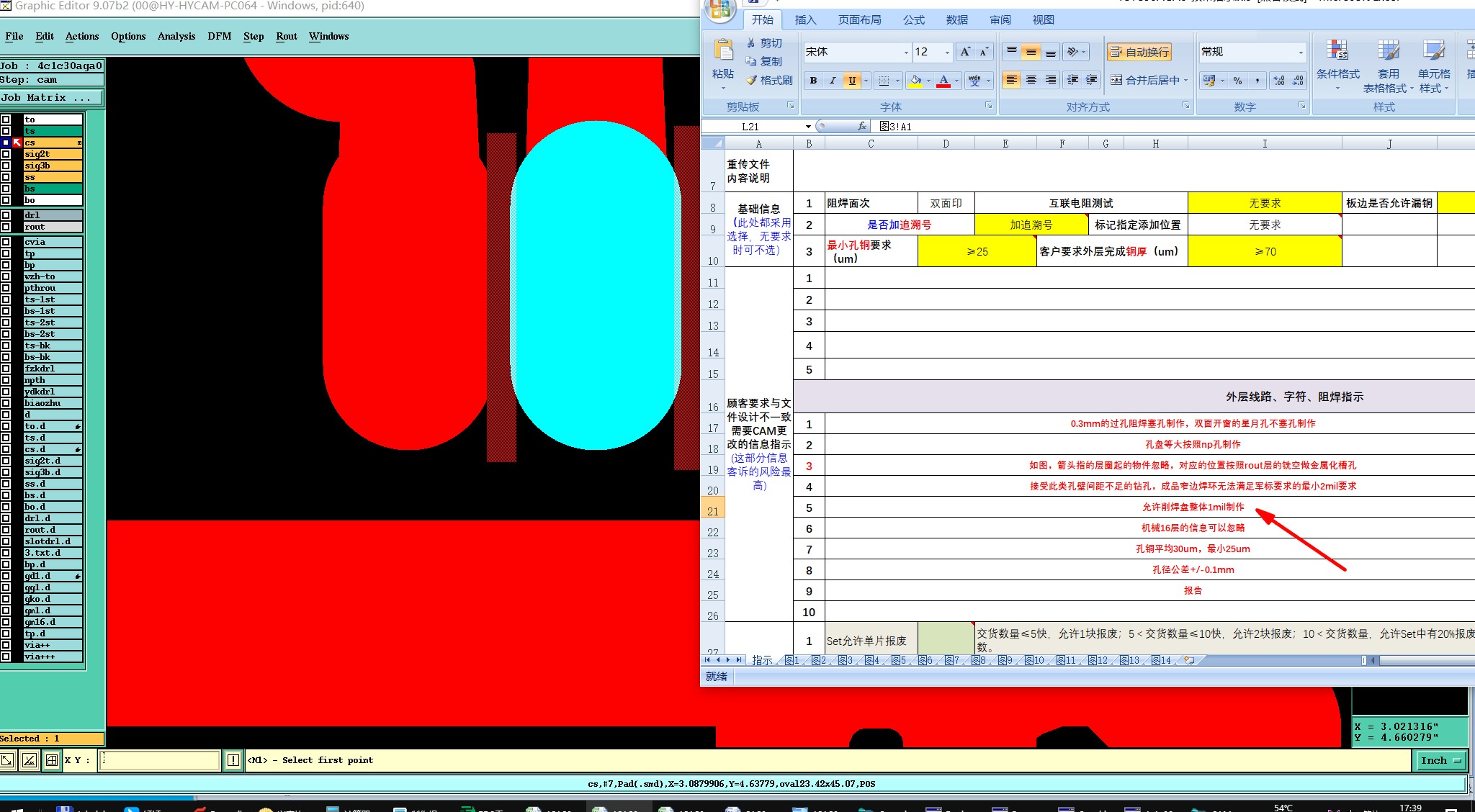Click the Bold formatting icon
Viewport: 1475px width, 812px height.
[813, 81]
